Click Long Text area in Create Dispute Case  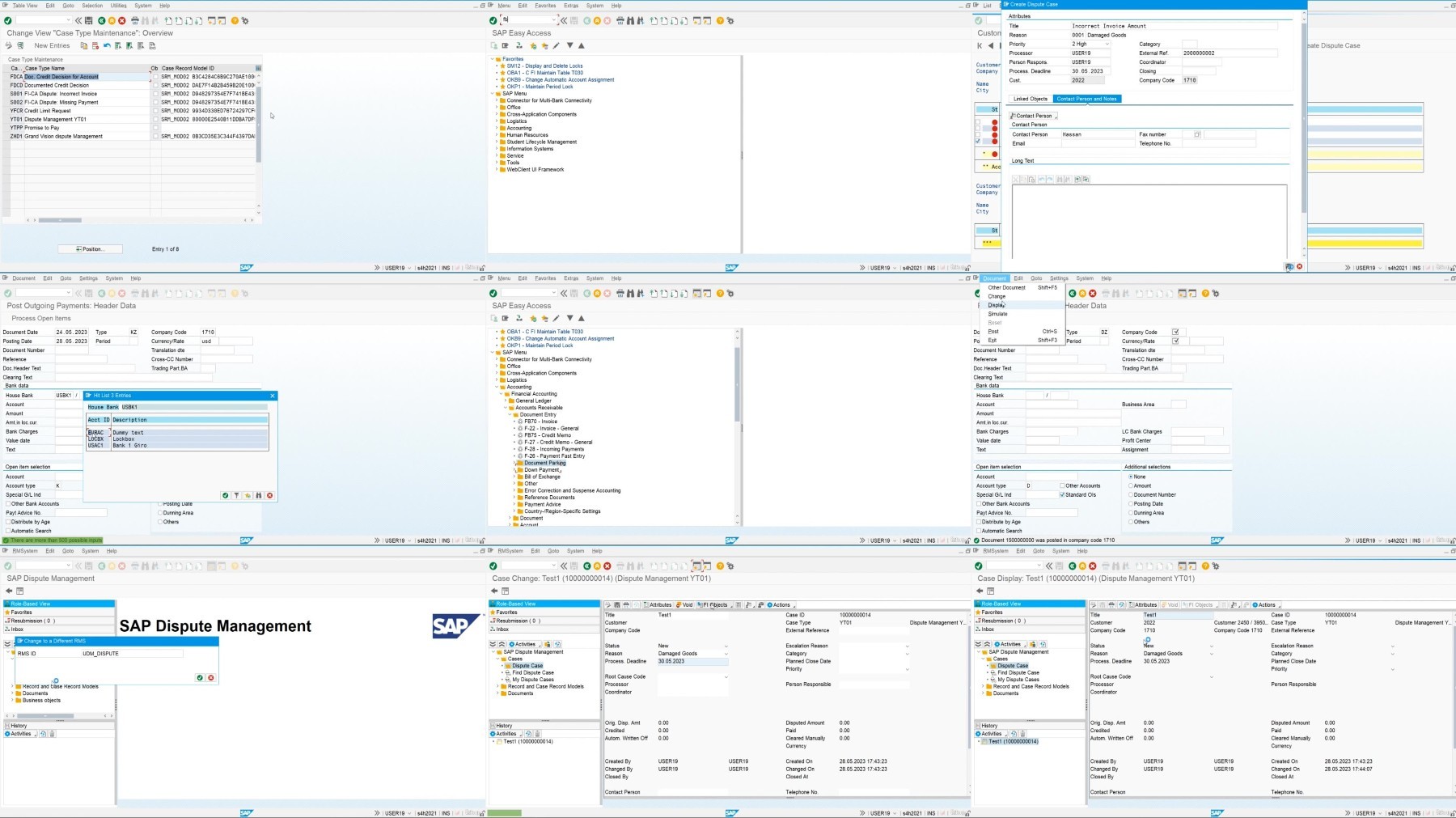click(1149, 222)
